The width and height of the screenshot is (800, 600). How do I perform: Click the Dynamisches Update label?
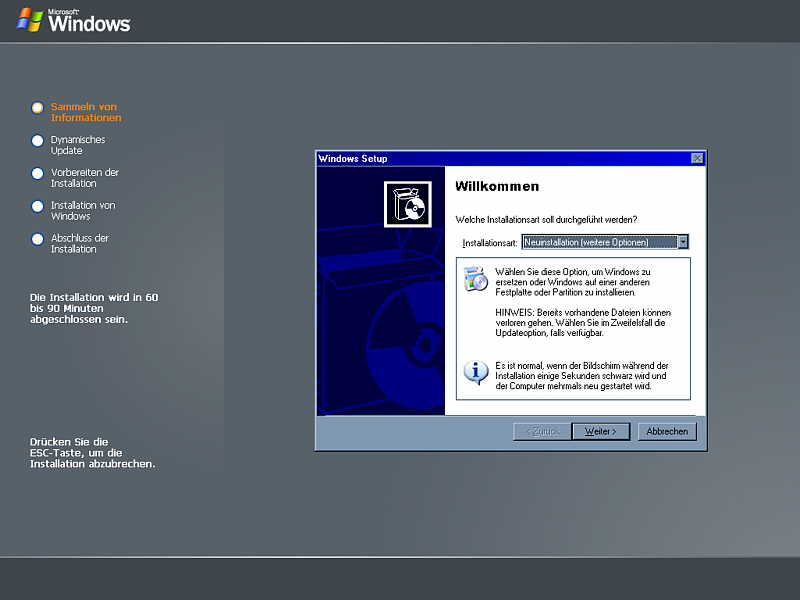coord(78,145)
